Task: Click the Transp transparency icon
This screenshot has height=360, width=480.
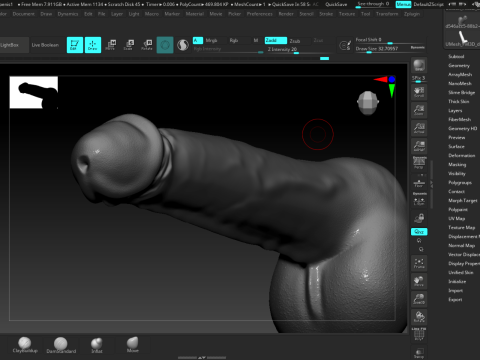Action: [x=419, y=353]
